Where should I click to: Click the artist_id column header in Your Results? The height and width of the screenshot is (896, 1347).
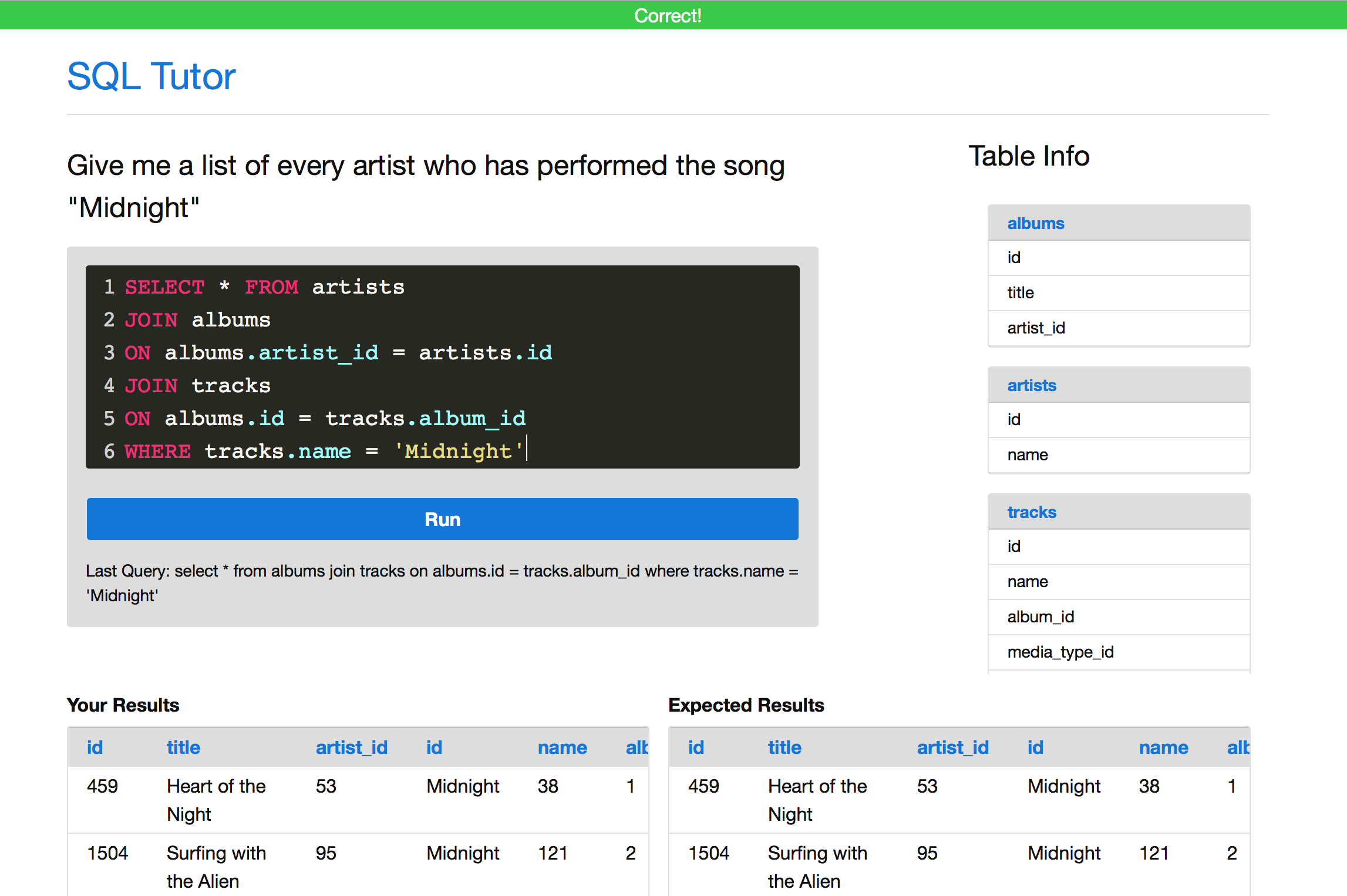[352, 747]
